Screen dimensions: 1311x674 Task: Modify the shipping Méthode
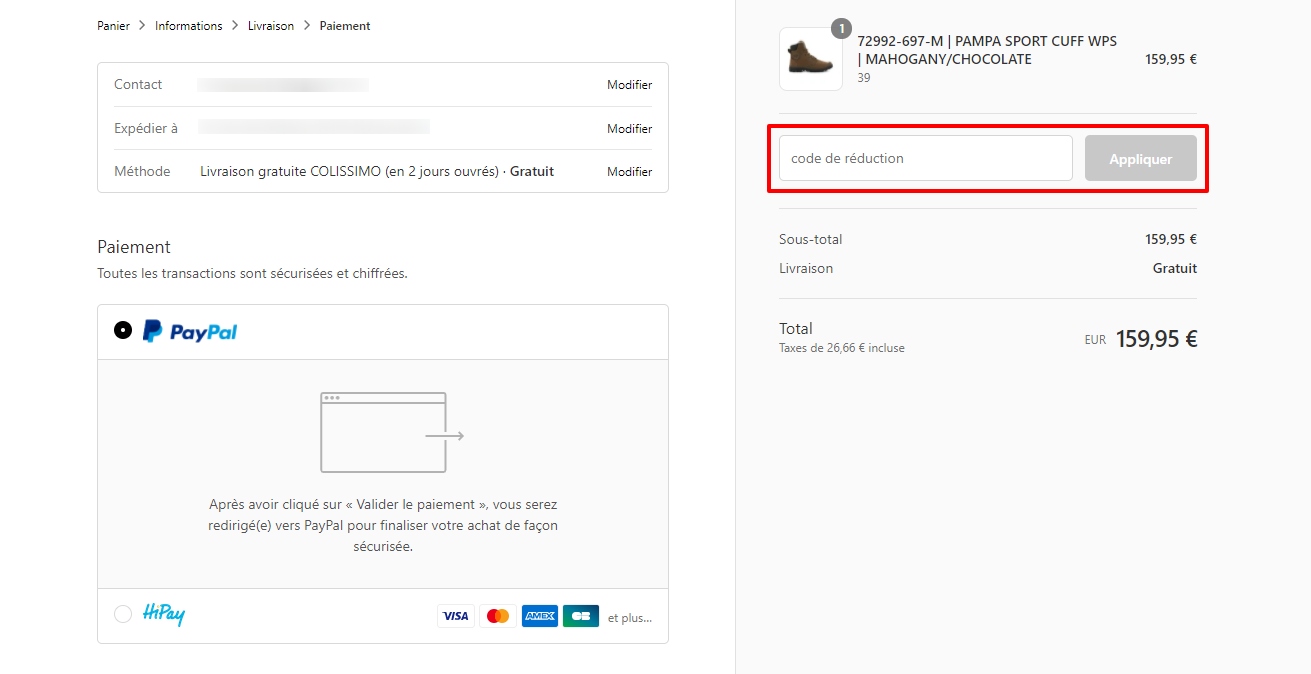click(x=630, y=172)
